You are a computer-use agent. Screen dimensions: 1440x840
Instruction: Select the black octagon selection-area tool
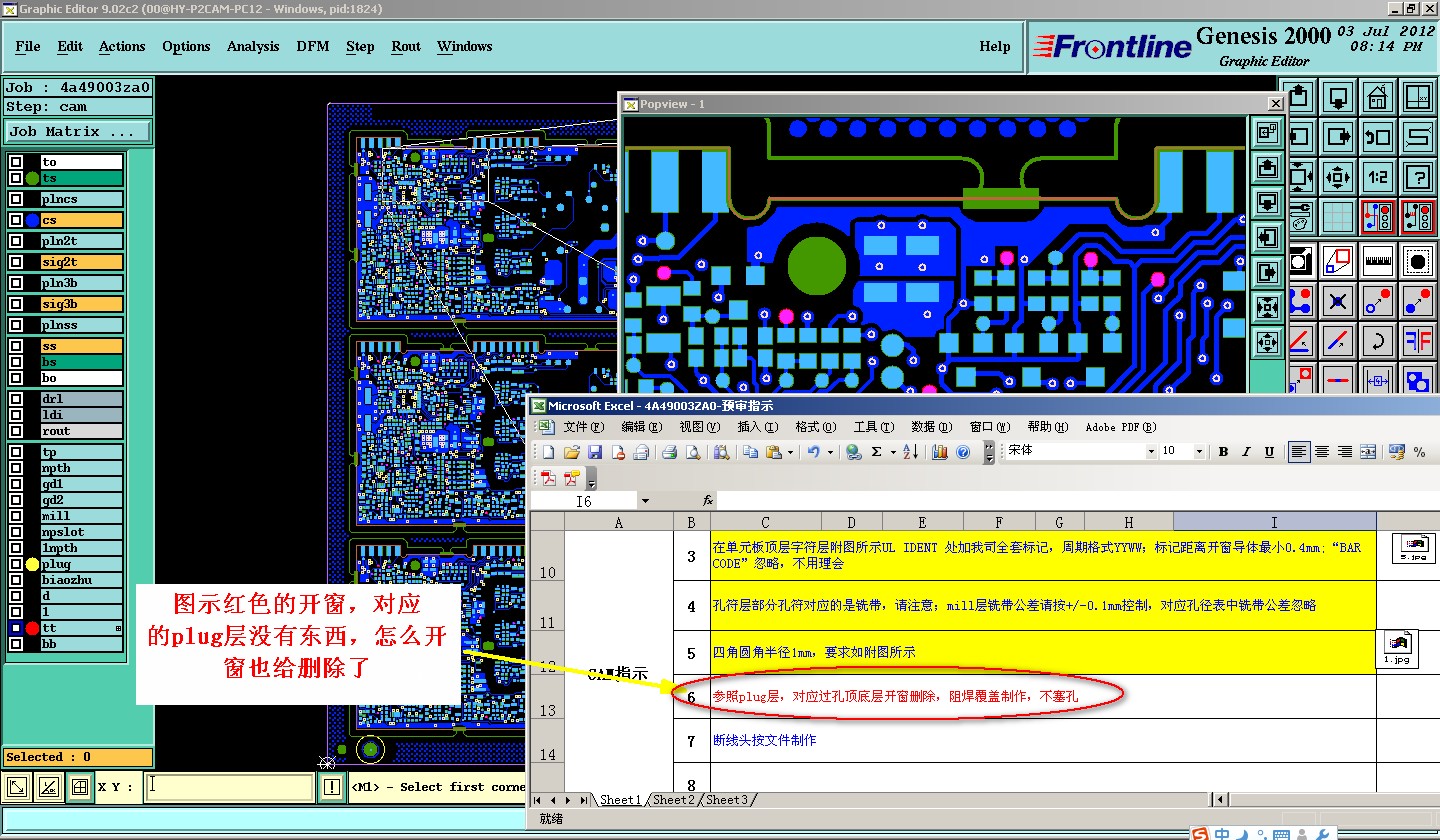[x=1418, y=261]
